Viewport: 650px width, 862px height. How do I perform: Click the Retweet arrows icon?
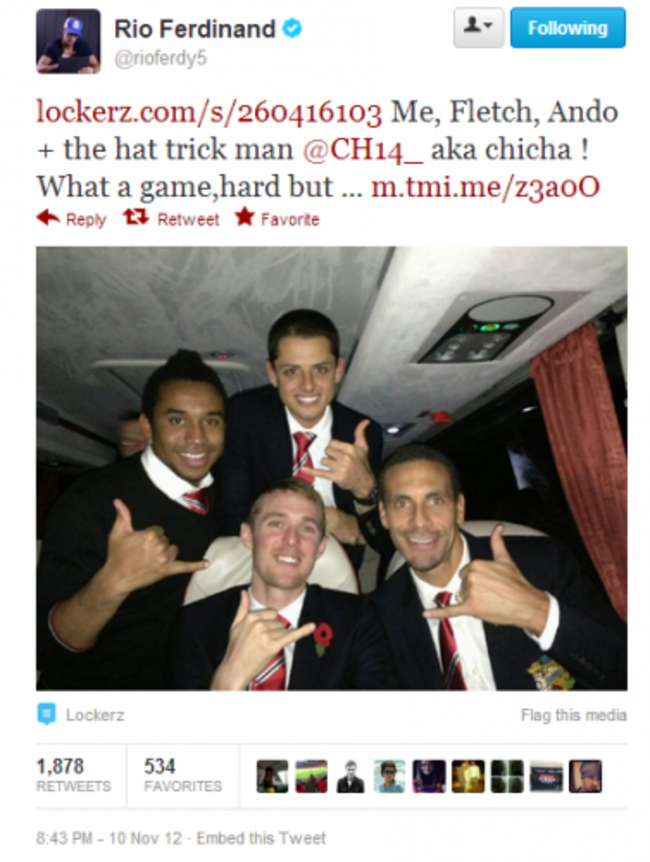(136, 218)
